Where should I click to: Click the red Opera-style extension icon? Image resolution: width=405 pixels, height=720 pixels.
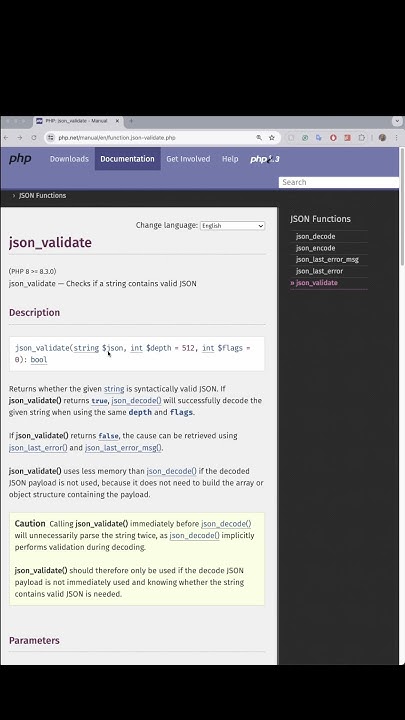pos(333,138)
